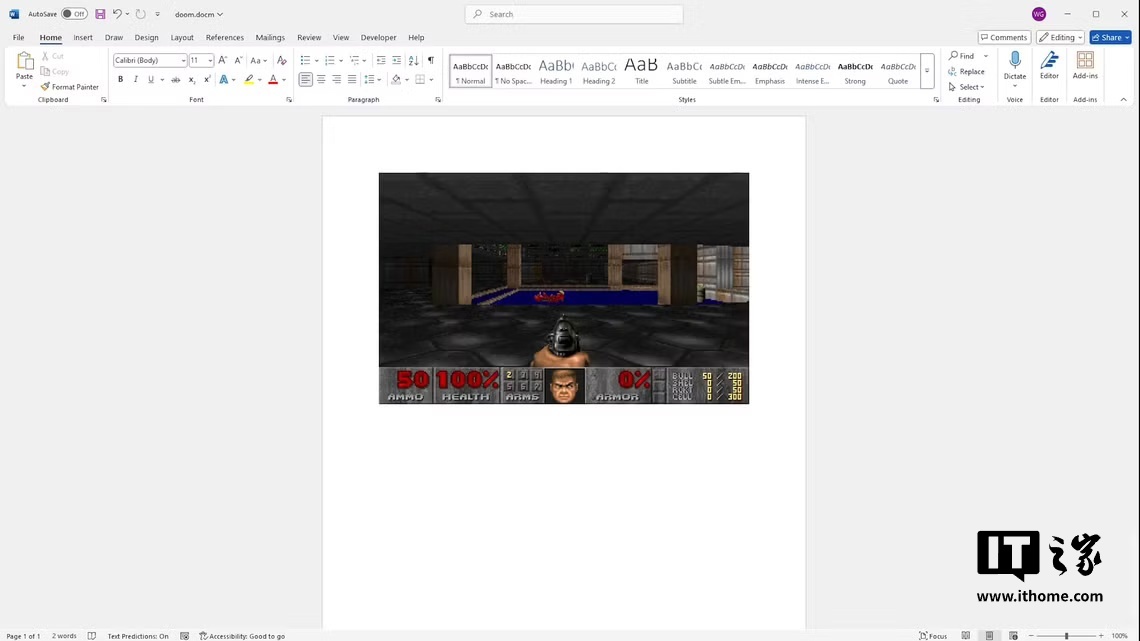Switch to the Insert tab
This screenshot has height=641, width=1140.
pyautogui.click(x=83, y=37)
